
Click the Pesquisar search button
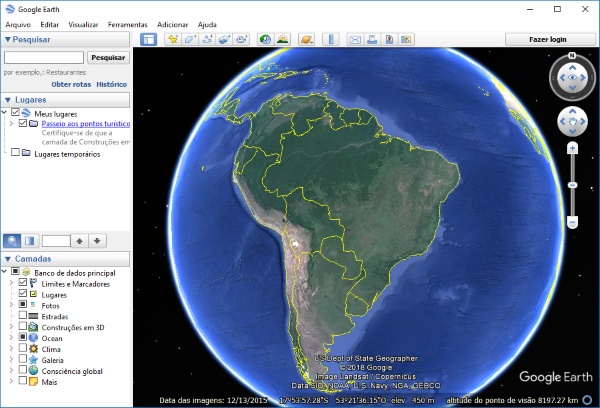click(108, 57)
